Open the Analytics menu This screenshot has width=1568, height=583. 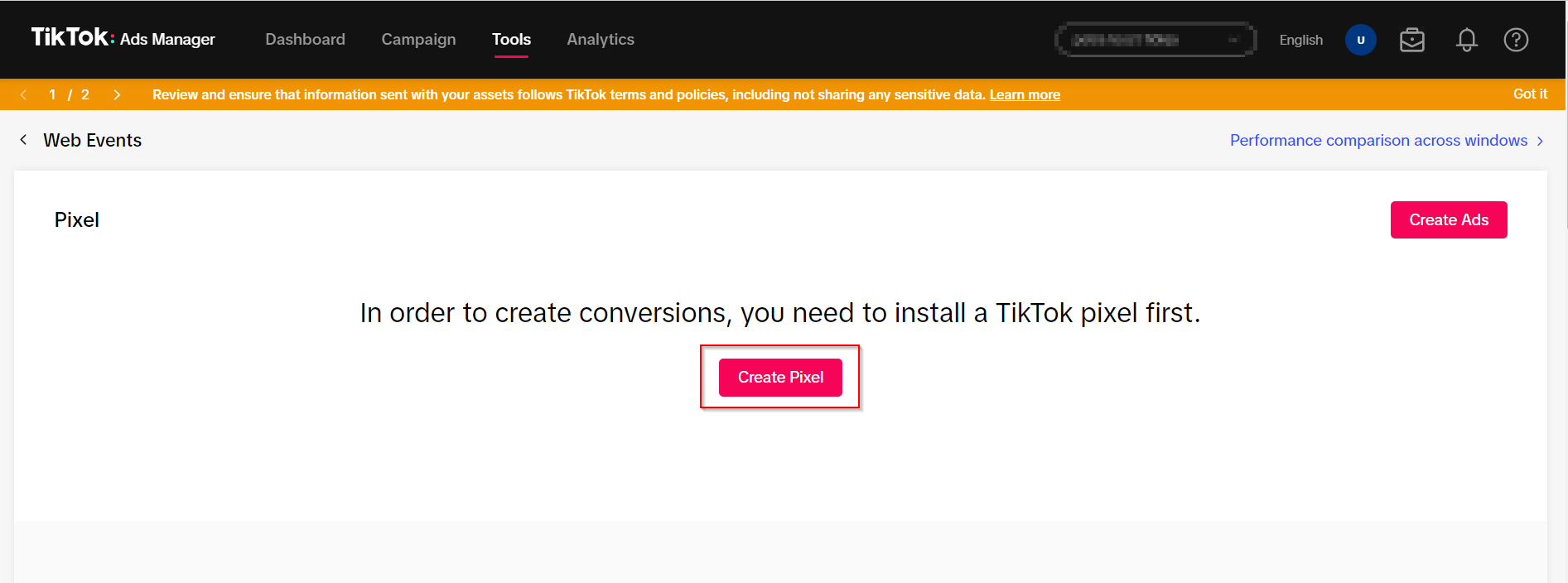[x=601, y=39]
